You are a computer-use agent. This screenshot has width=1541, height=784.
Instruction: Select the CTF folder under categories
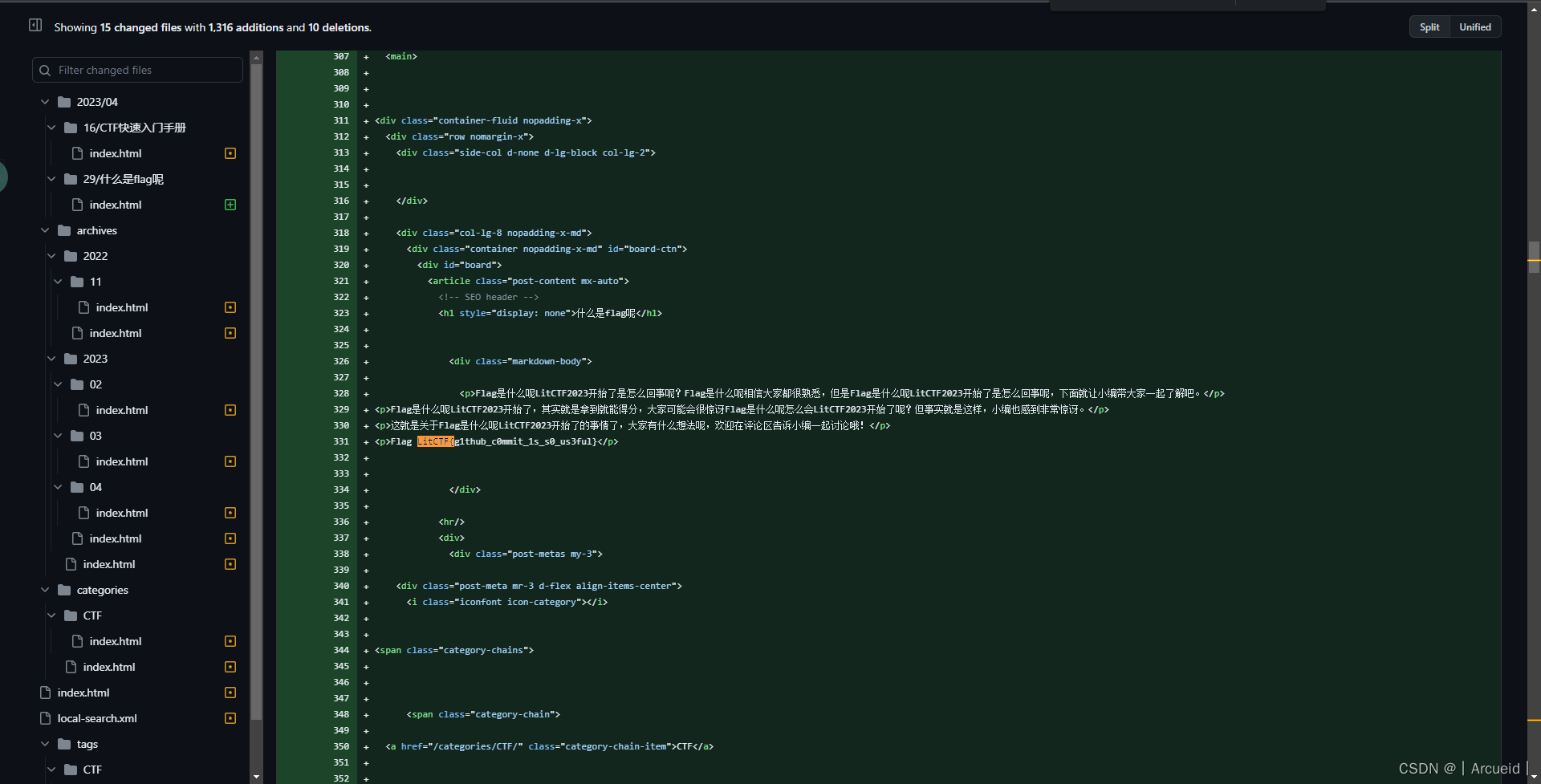(x=92, y=615)
